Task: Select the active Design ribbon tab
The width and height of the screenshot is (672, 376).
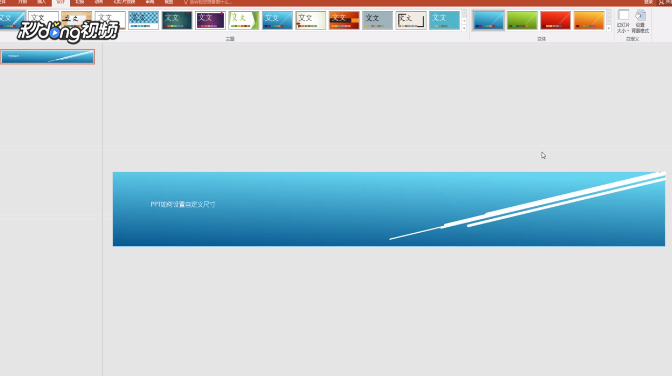Action: 60,3
